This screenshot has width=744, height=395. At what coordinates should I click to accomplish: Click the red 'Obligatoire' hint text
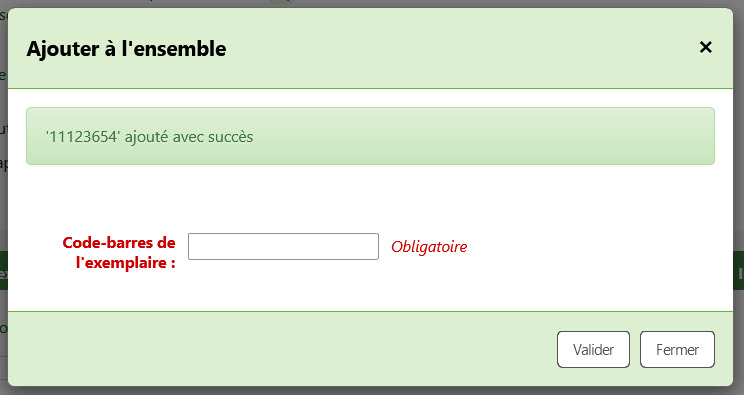(x=429, y=247)
